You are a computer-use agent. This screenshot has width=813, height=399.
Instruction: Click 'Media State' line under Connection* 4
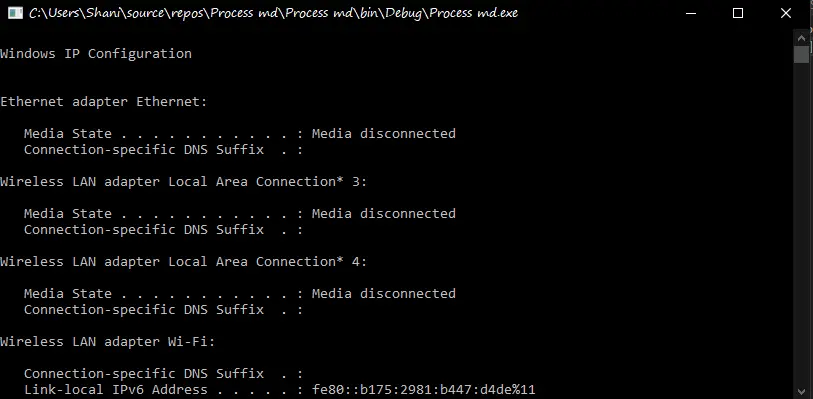coord(240,293)
